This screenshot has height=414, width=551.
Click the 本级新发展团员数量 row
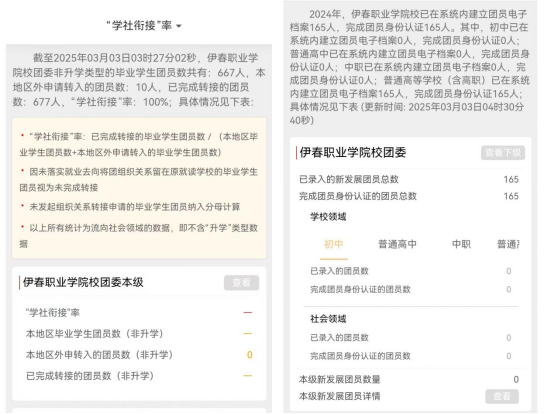point(409,379)
